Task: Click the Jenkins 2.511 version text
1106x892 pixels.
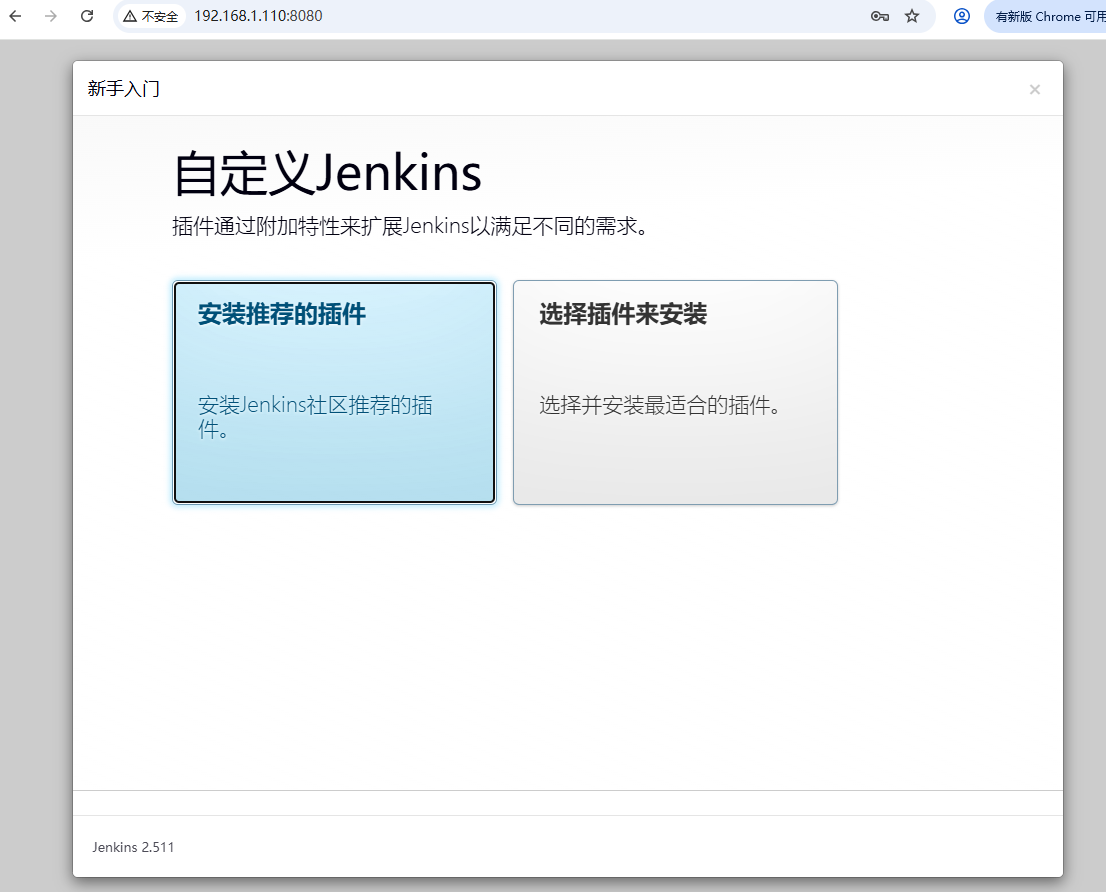Action: [x=133, y=847]
